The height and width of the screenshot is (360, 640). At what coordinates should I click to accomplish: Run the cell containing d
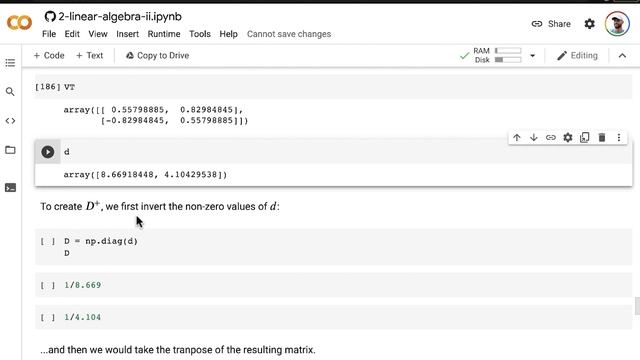click(48, 152)
